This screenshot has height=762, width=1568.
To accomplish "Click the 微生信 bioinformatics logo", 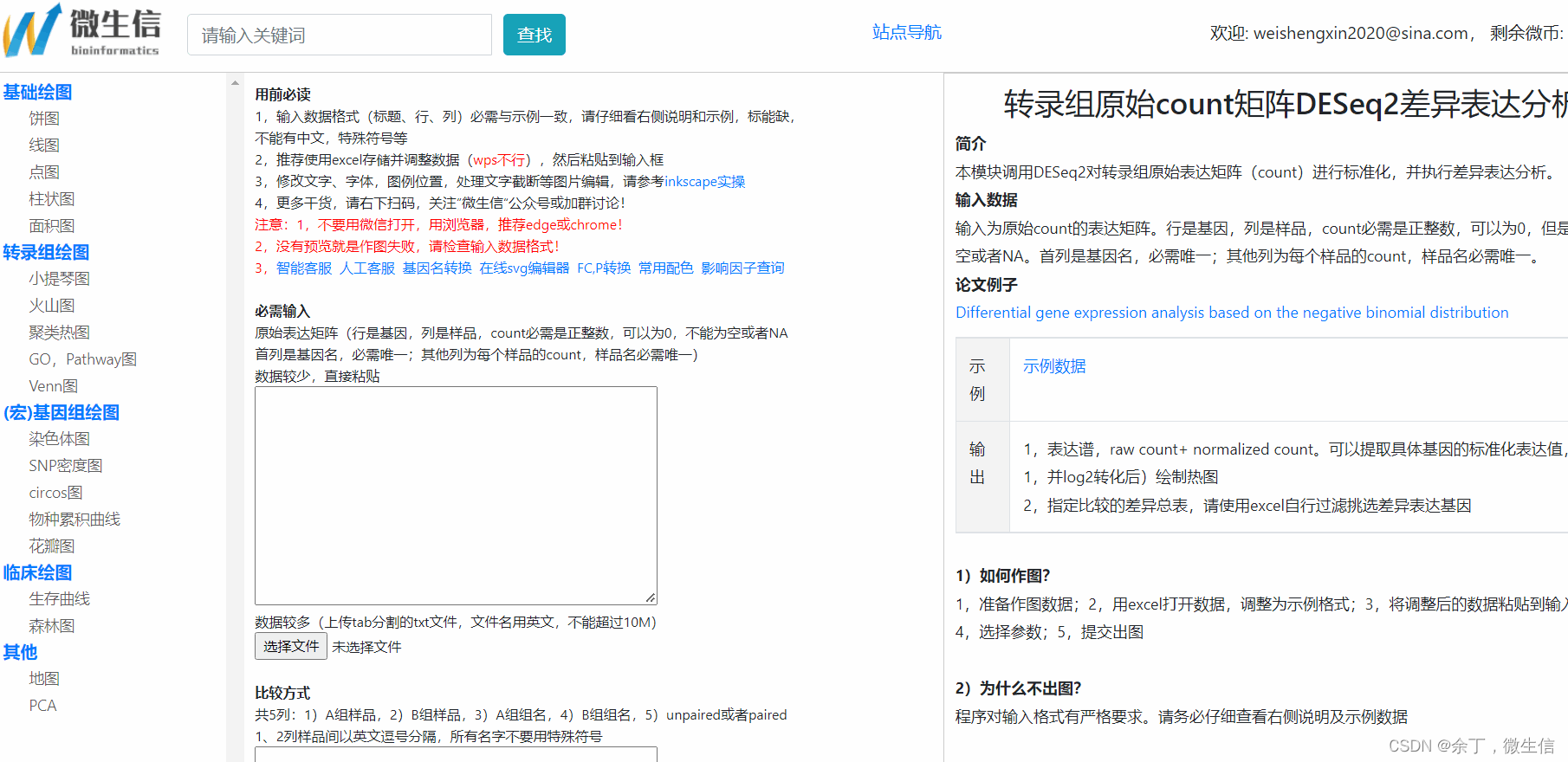I will point(81,31).
